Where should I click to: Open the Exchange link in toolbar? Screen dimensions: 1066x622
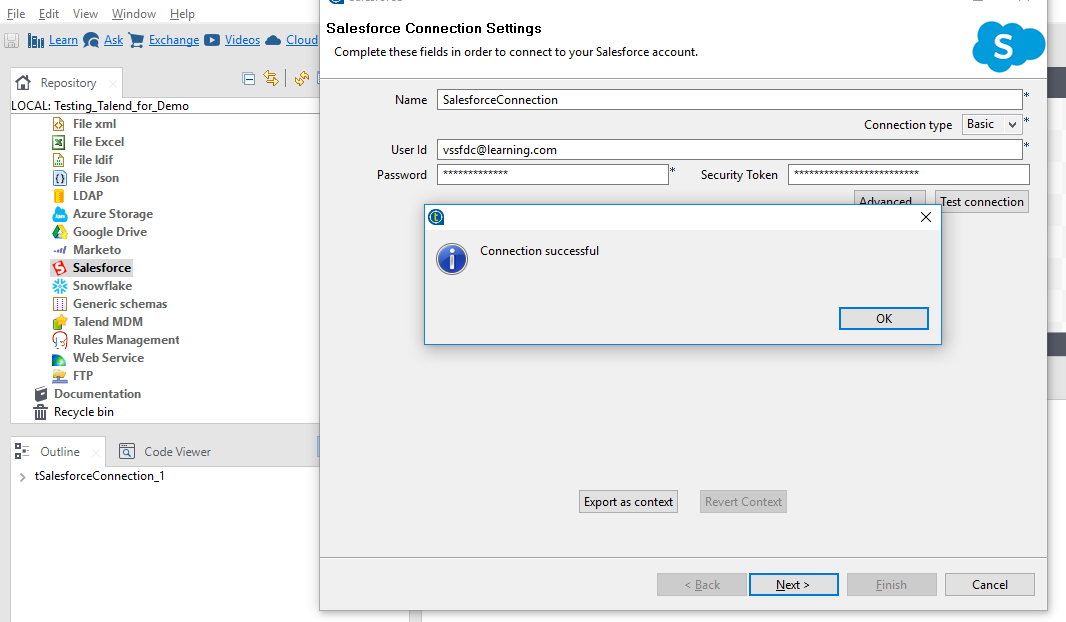[x=174, y=40]
